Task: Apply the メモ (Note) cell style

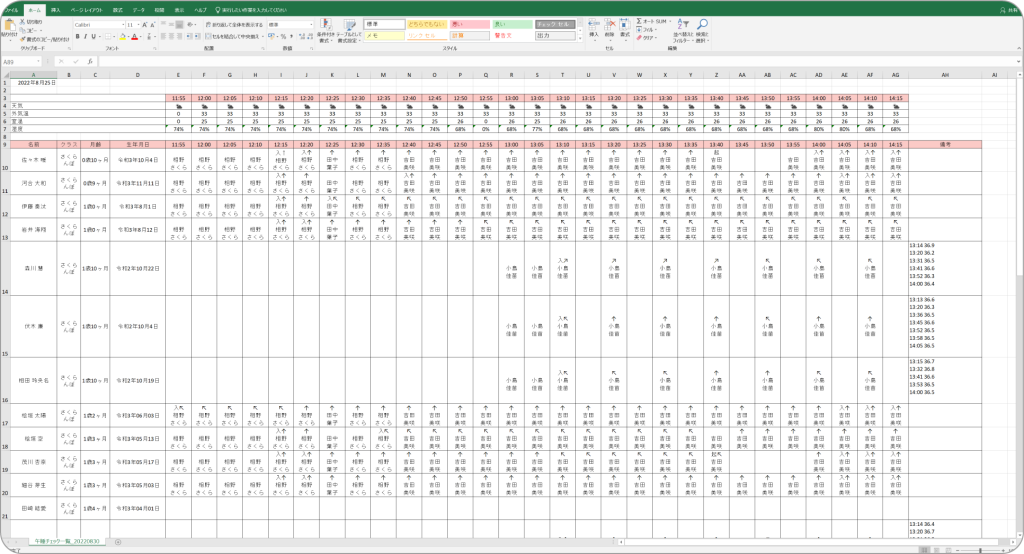Action: [x=385, y=35]
